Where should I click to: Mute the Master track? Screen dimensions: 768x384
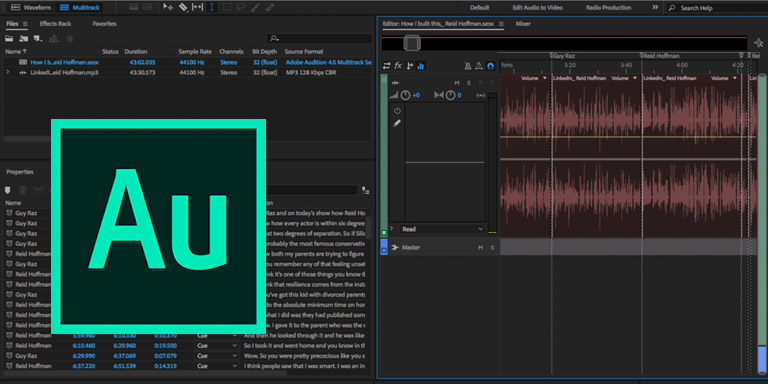[x=480, y=248]
